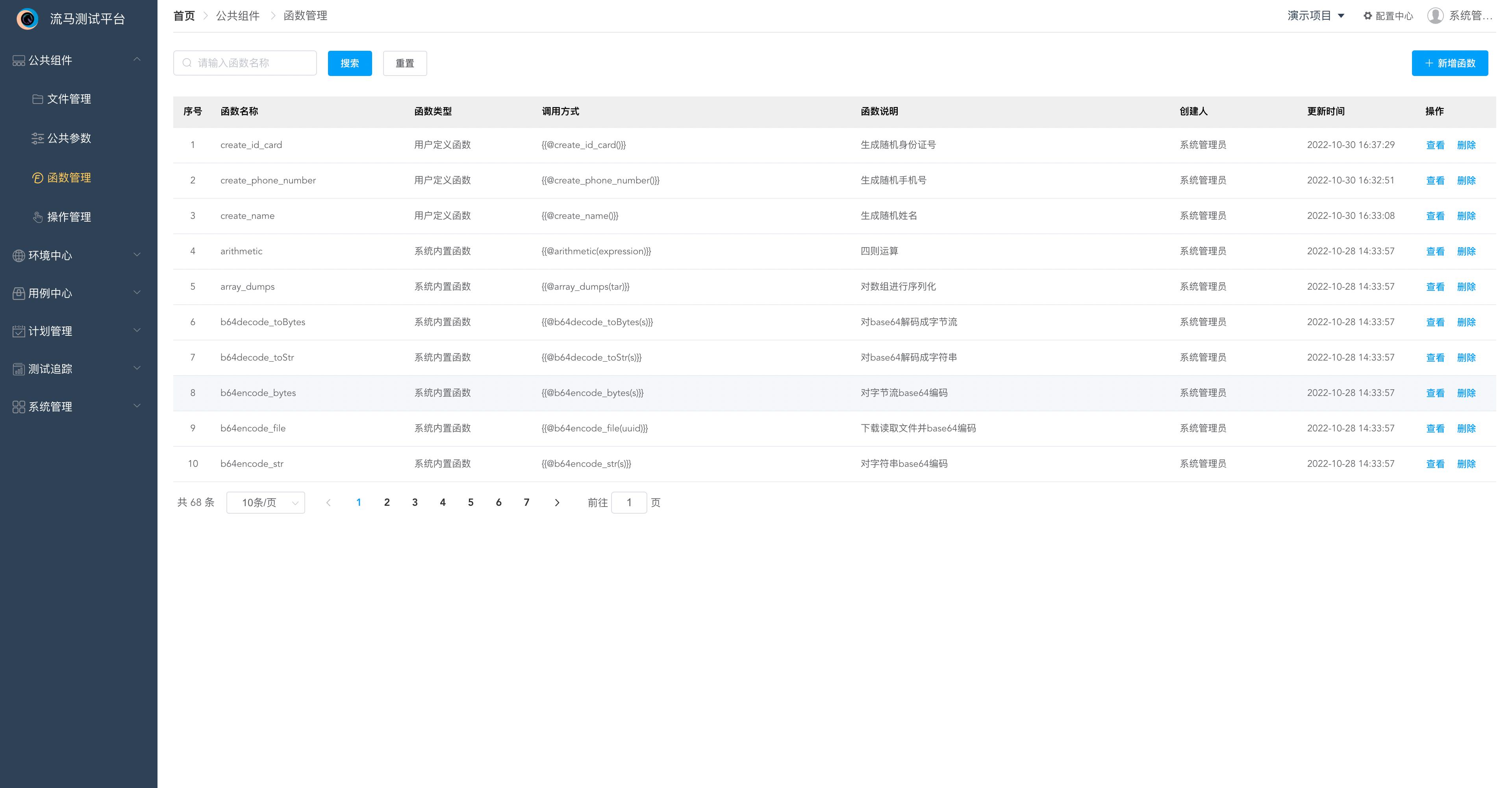Click the 共 68 条 total count
Viewport: 1512px width, 788px height.
[x=196, y=503]
